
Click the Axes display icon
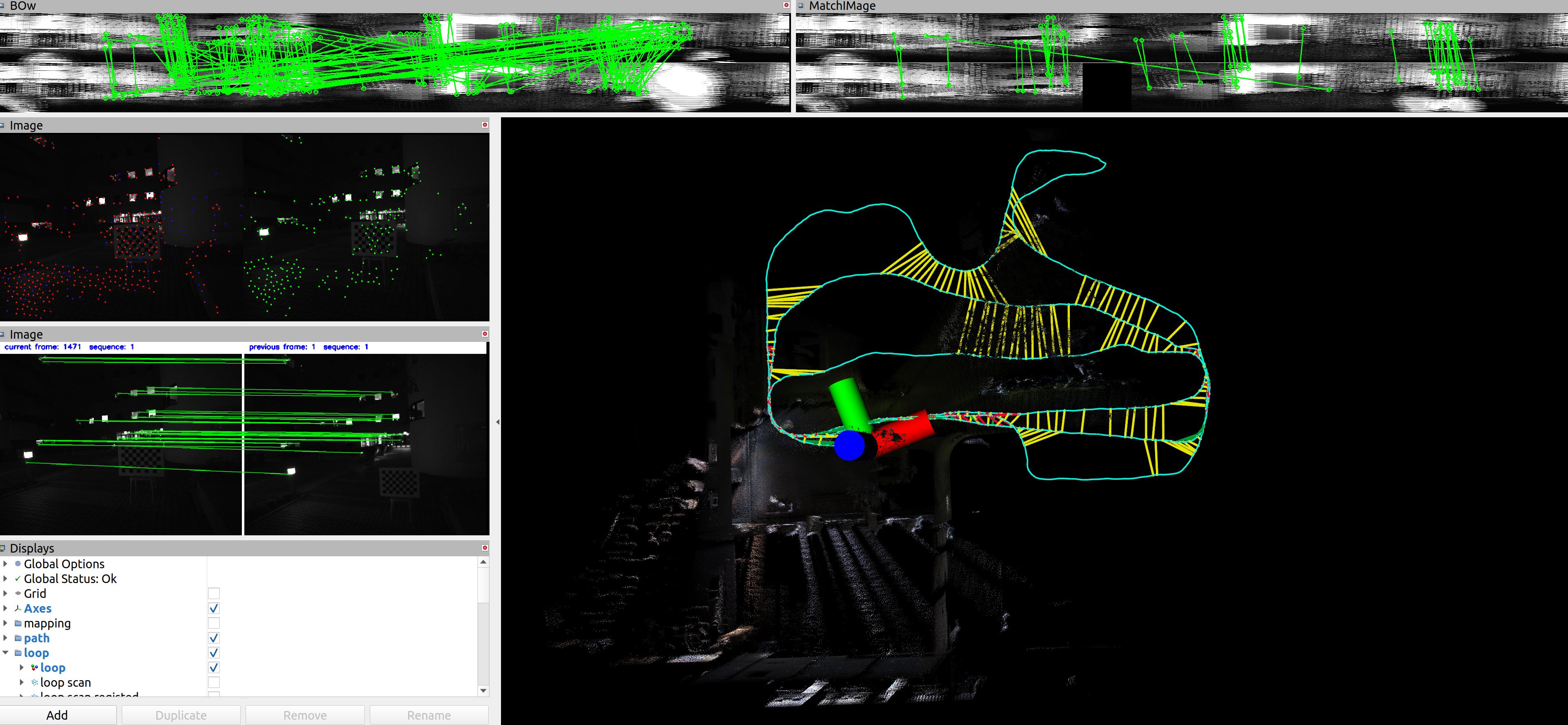point(18,608)
